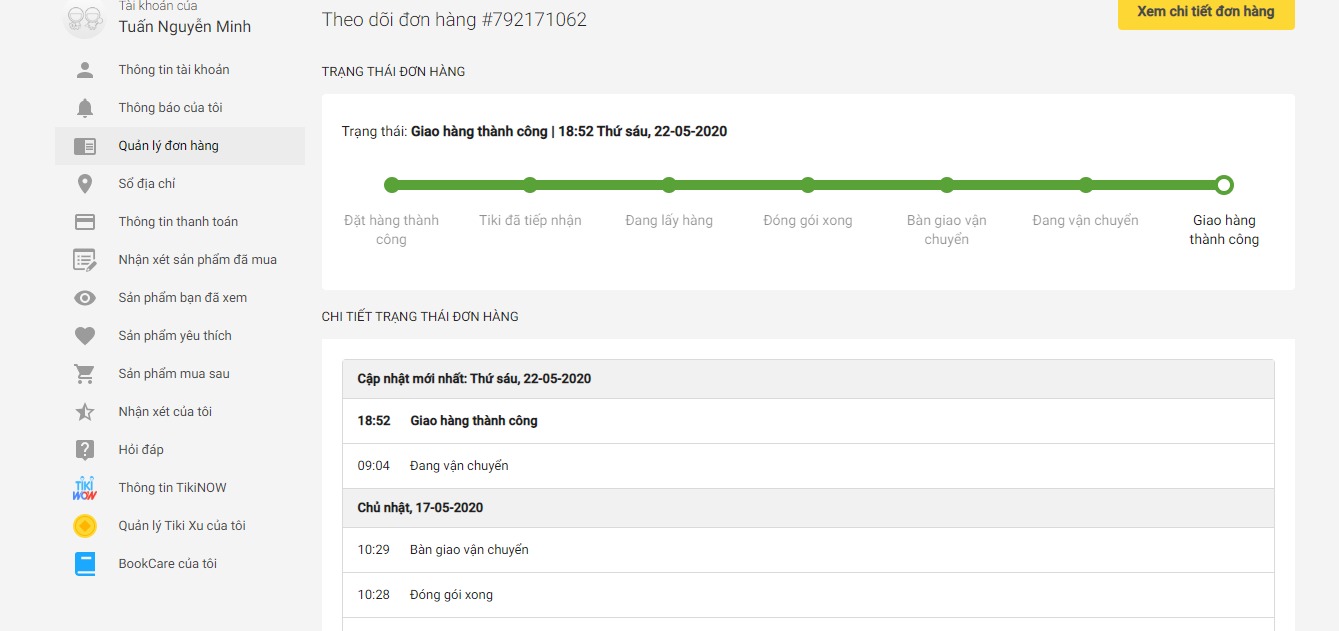Screen dimensions: 1339x631
Task: Click the user avatar picture
Action: pos(84,18)
